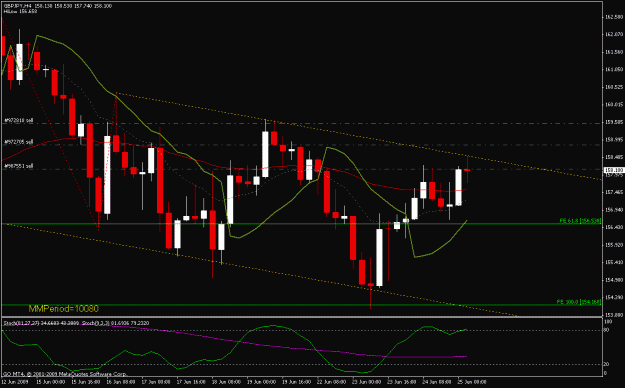Click the 18 Jun time axis label
Screen dimensions: 625x388
[x=226, y=382]
